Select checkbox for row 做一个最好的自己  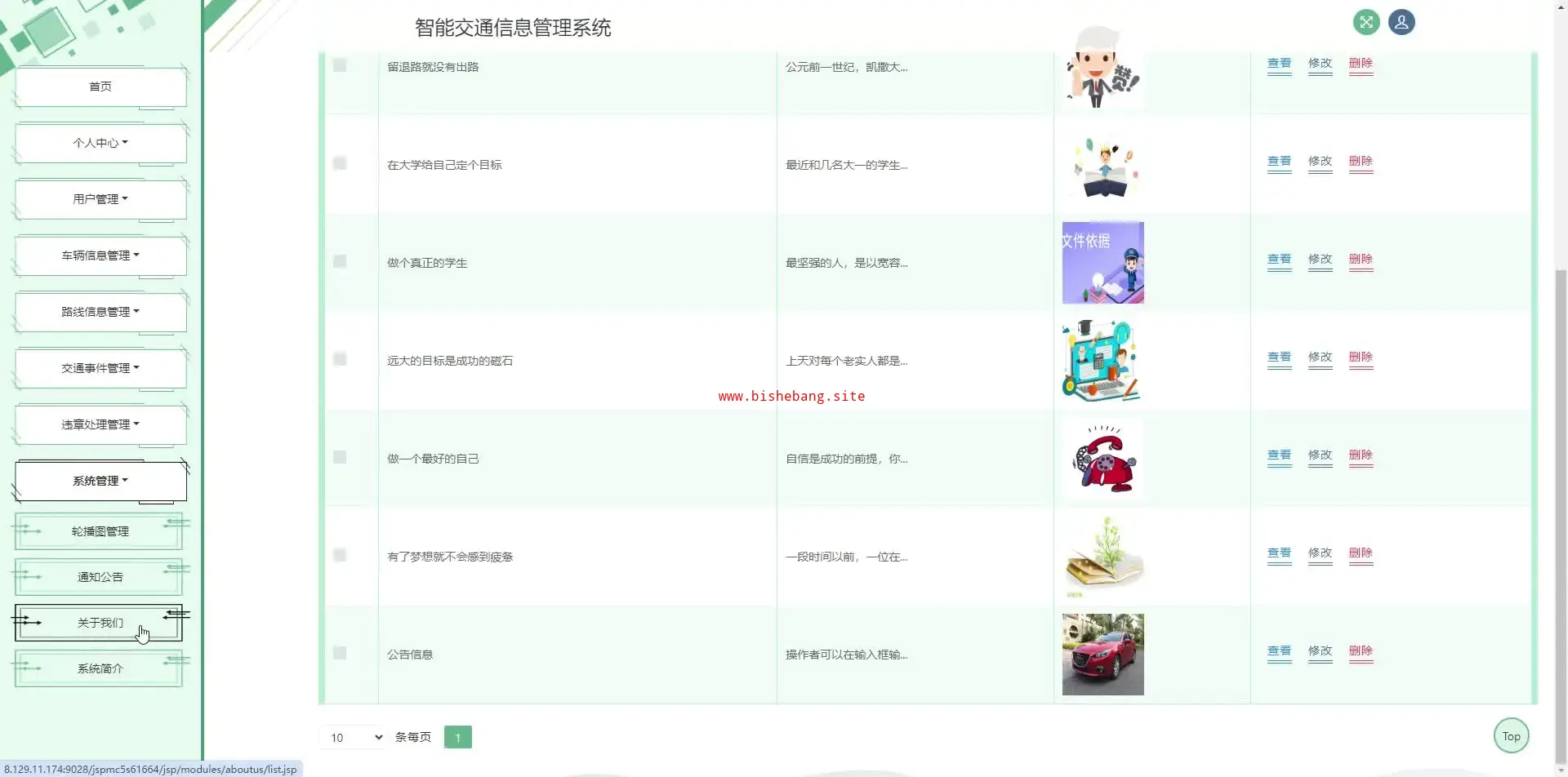pos(340,457)
